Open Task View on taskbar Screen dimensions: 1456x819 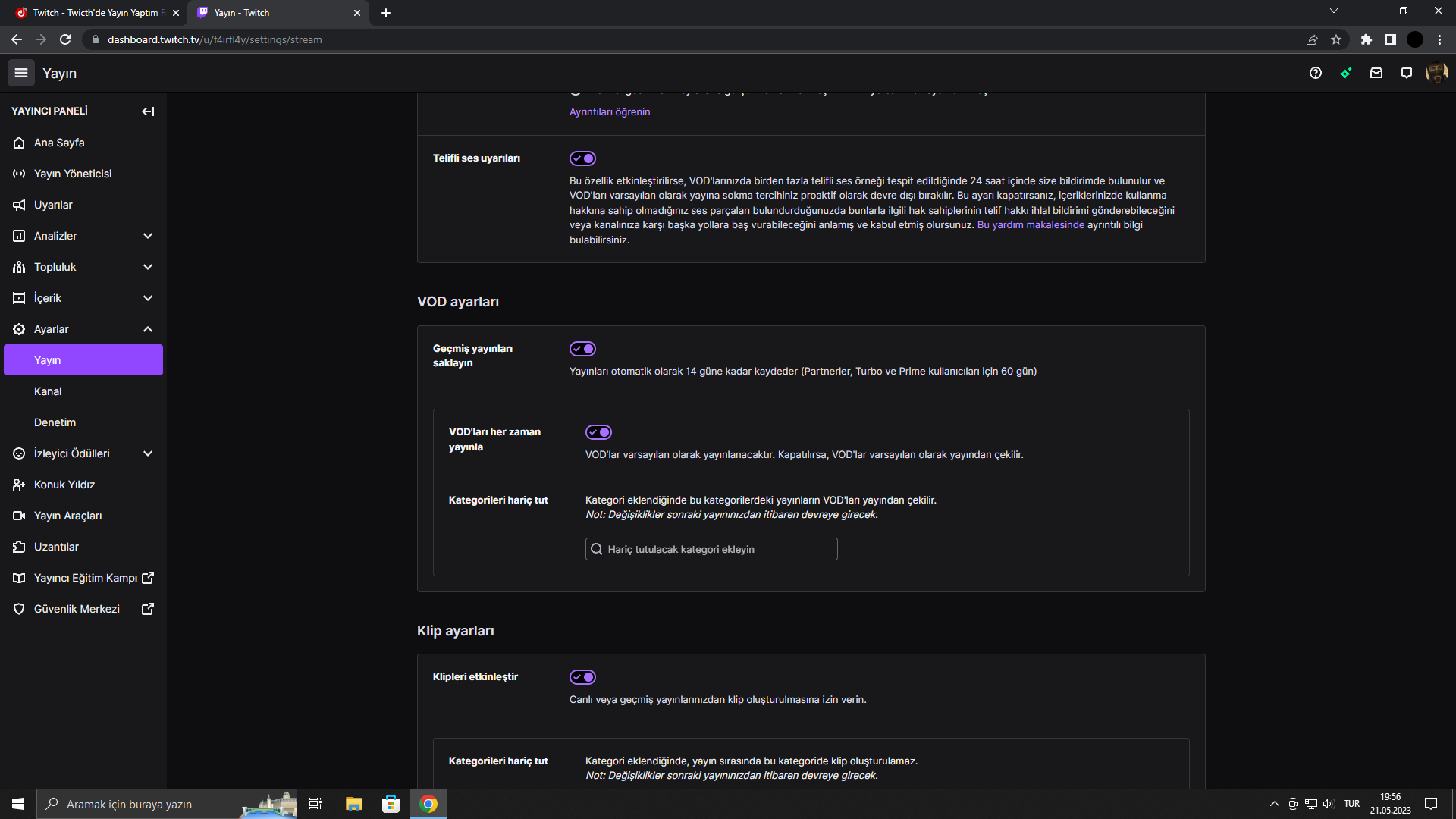[x=315, y=804]
